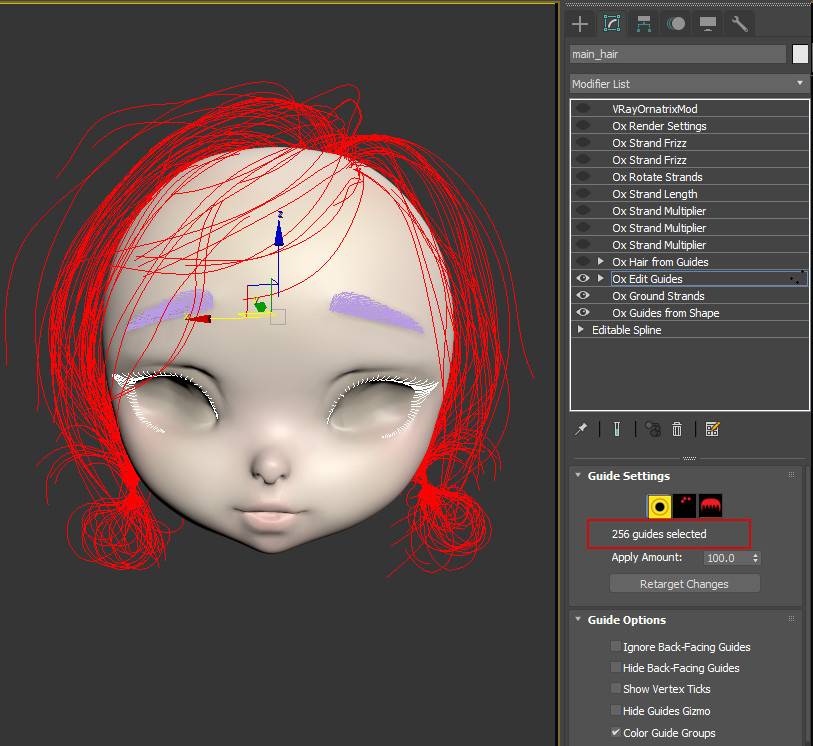Open the Motion panel tab

click(676, 24)
